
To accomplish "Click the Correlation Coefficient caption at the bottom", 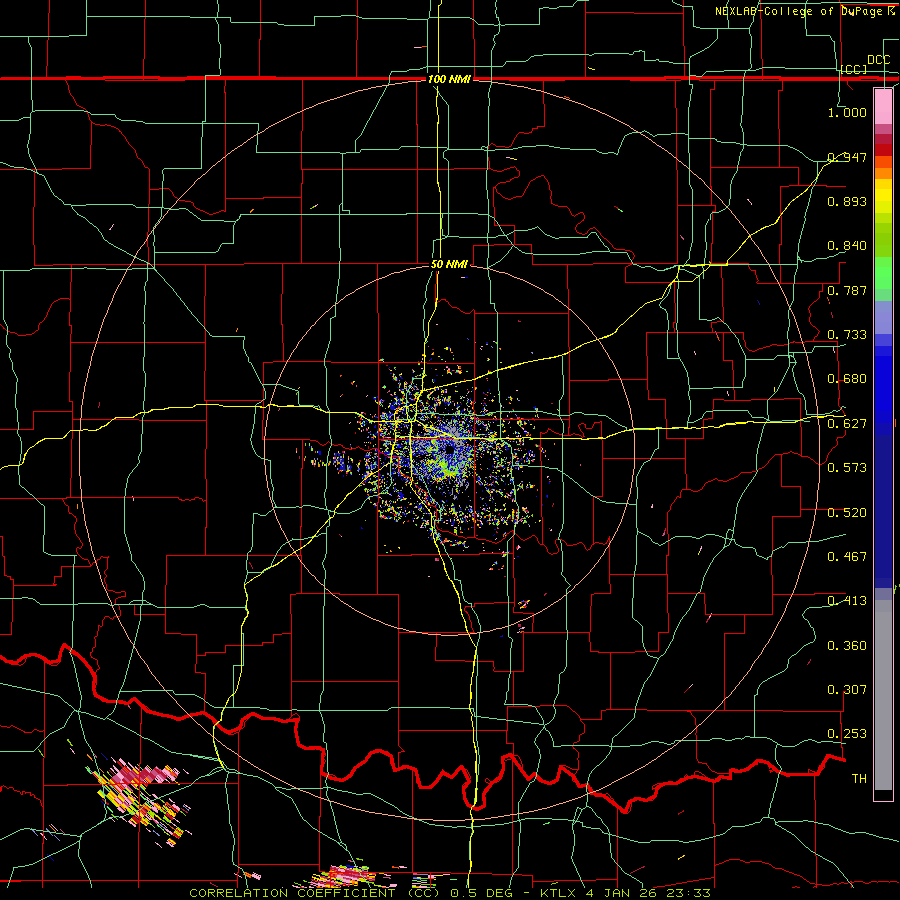I will (x=450, y=893).
